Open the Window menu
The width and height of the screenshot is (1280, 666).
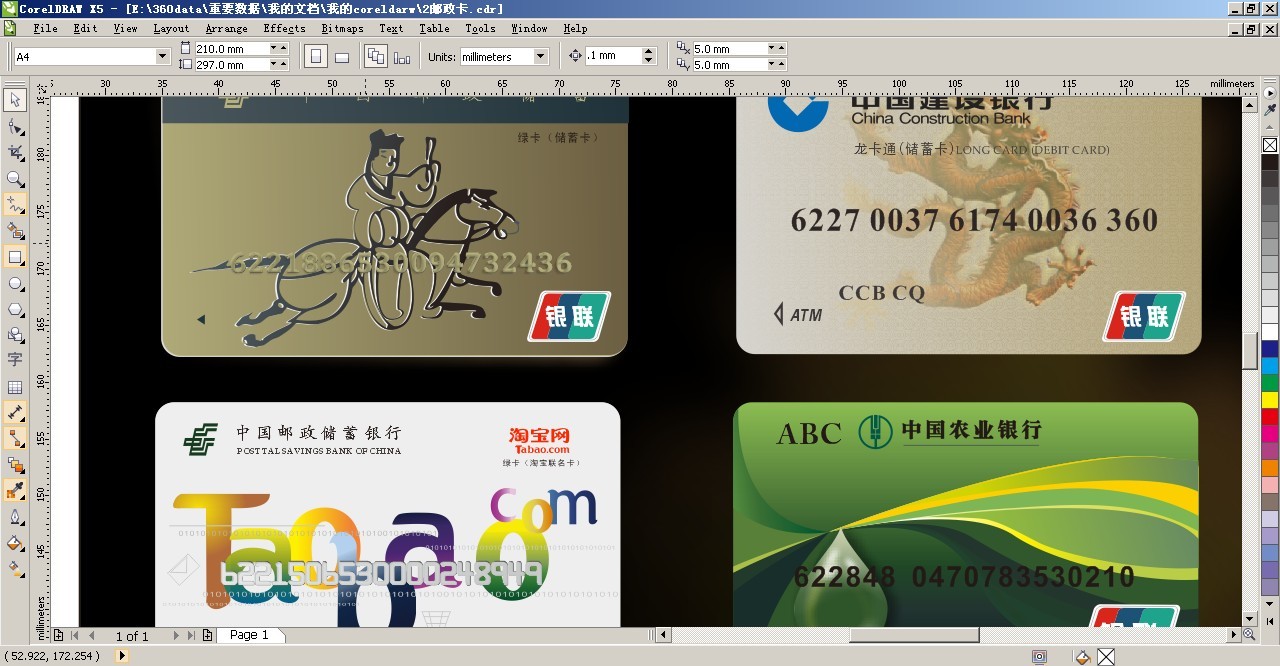click(x=529, y=28)
